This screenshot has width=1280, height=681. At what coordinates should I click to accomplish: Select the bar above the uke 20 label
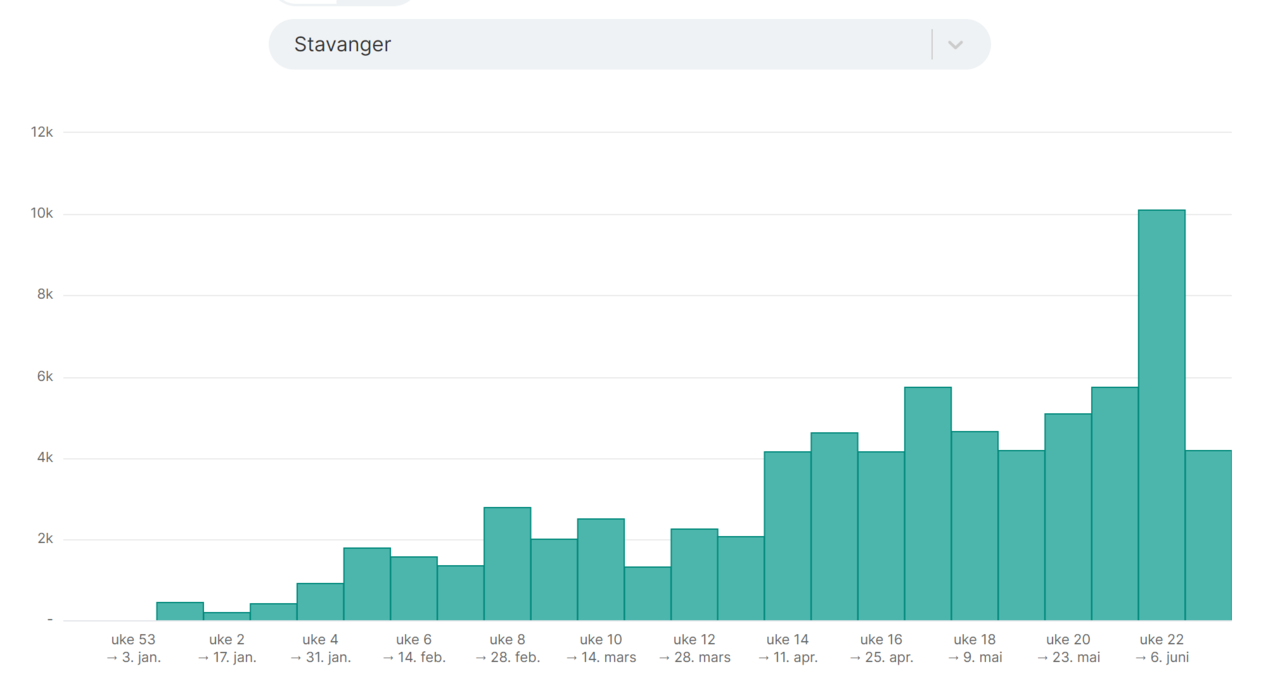coord(1068,517)
